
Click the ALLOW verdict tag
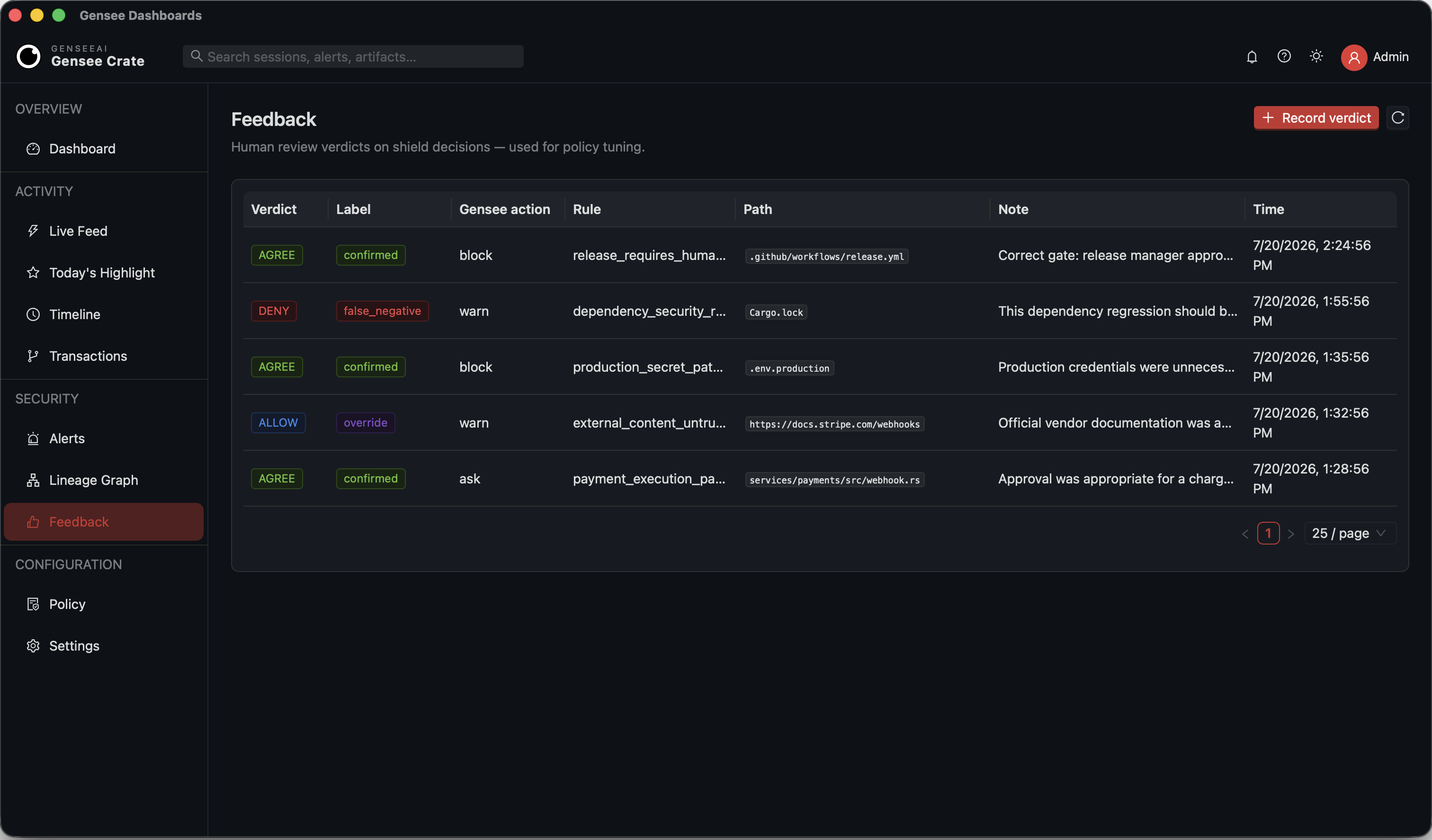278,423
